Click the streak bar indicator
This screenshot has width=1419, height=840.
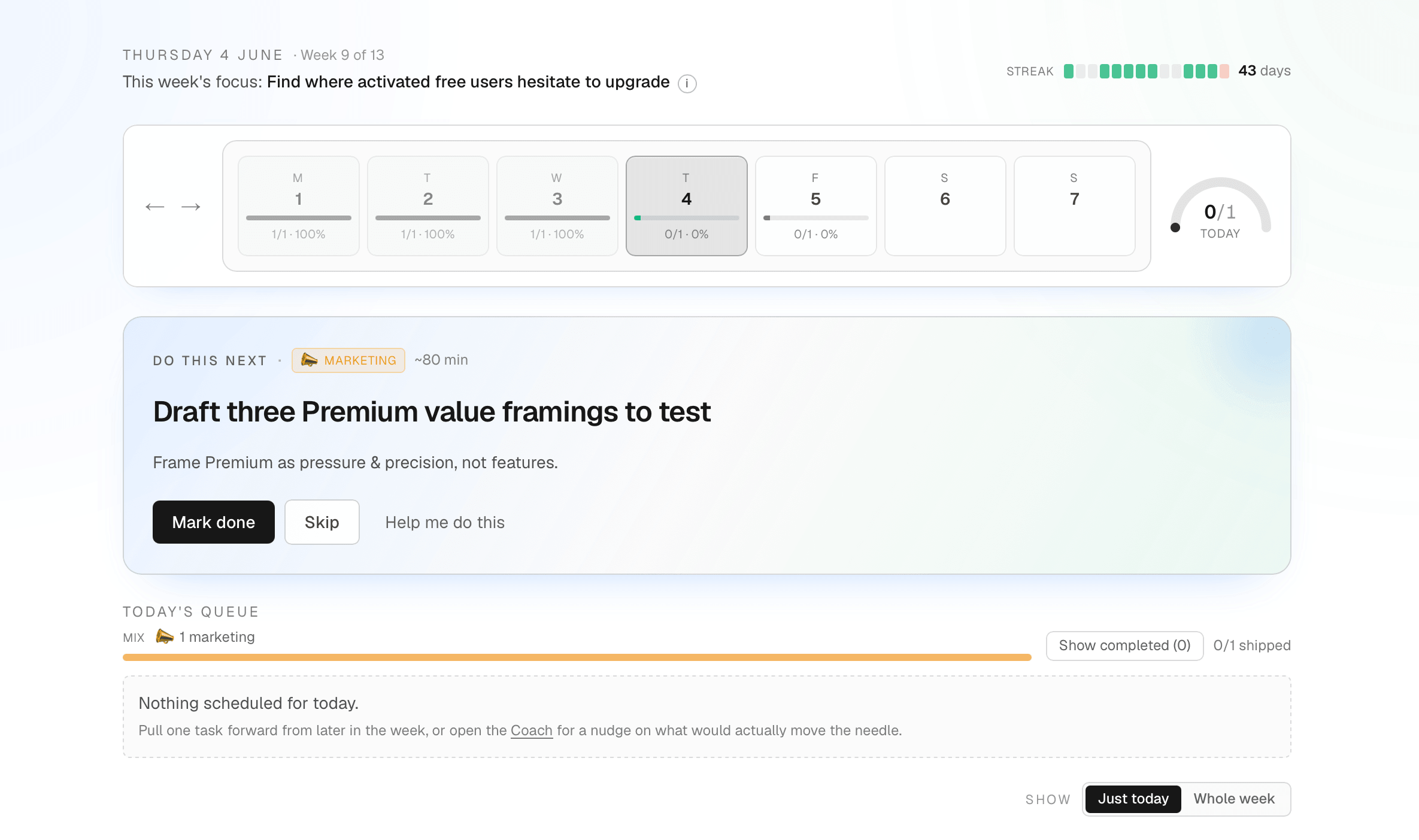(x=1146, y=71)
